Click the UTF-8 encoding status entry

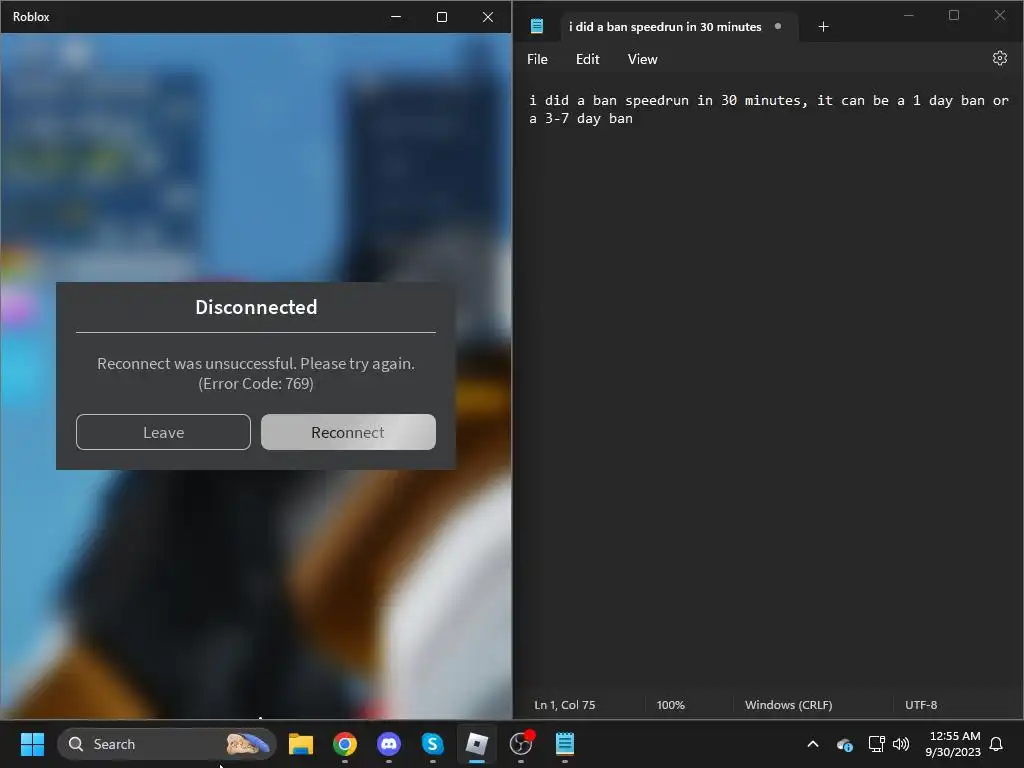[921, 705]
